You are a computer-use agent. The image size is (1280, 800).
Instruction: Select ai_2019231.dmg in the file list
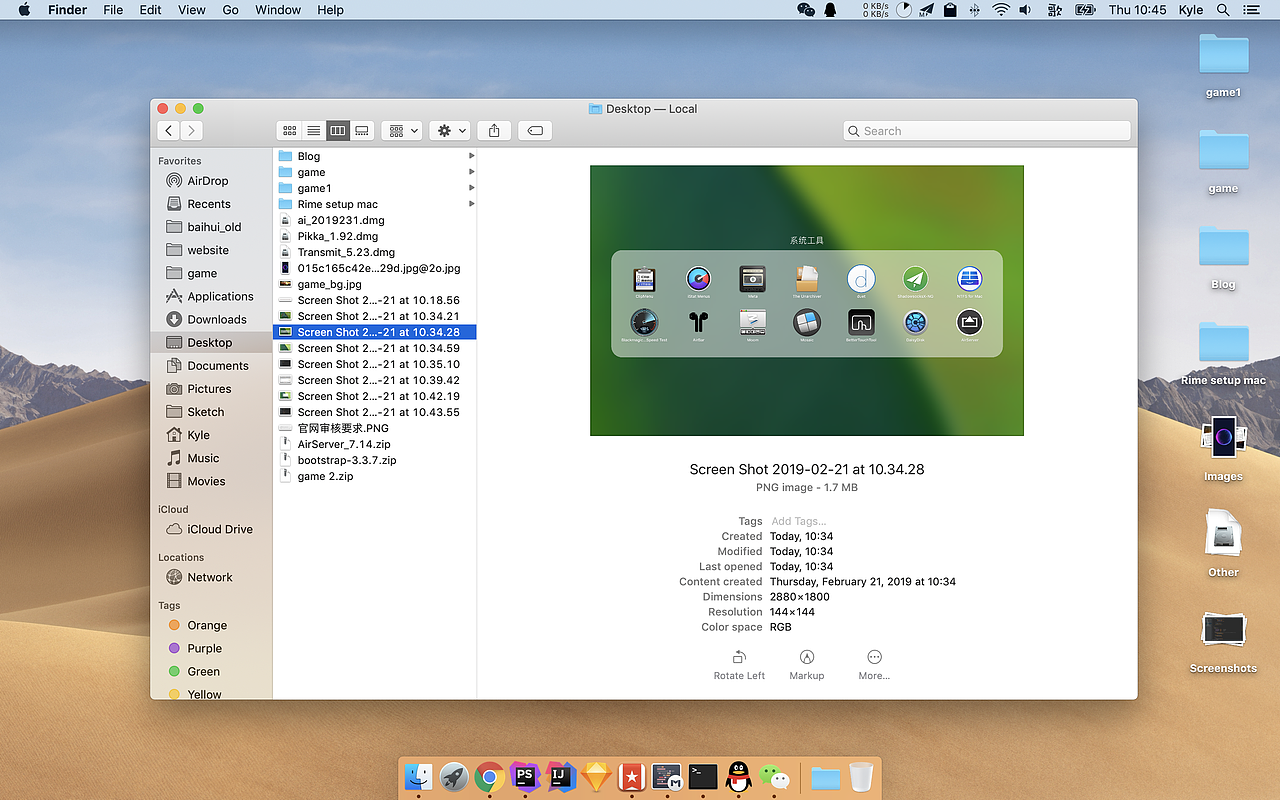[x=375, y=220]
